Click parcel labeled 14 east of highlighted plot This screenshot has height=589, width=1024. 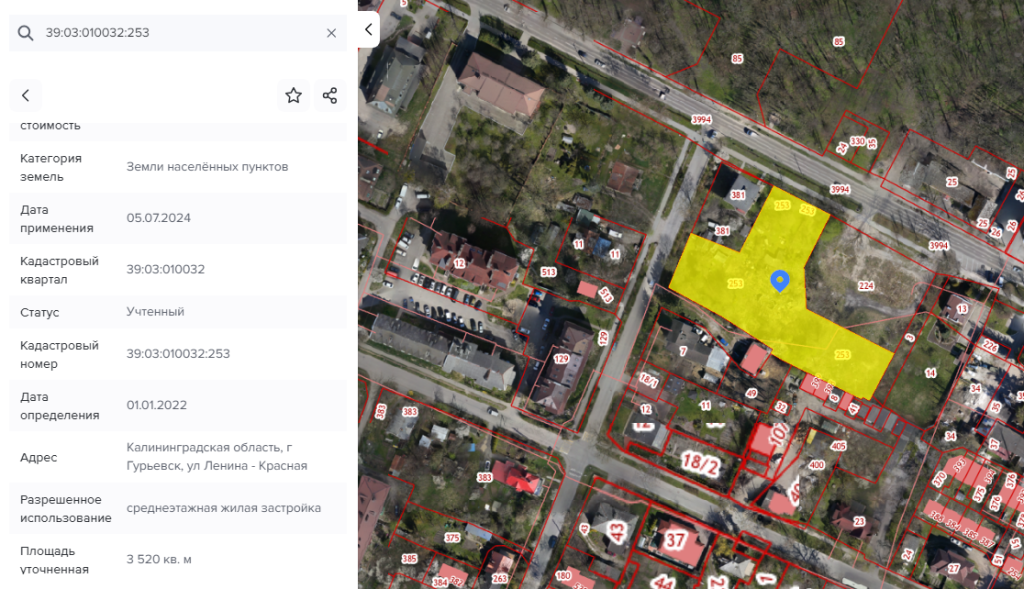click(x=930, y=373)
